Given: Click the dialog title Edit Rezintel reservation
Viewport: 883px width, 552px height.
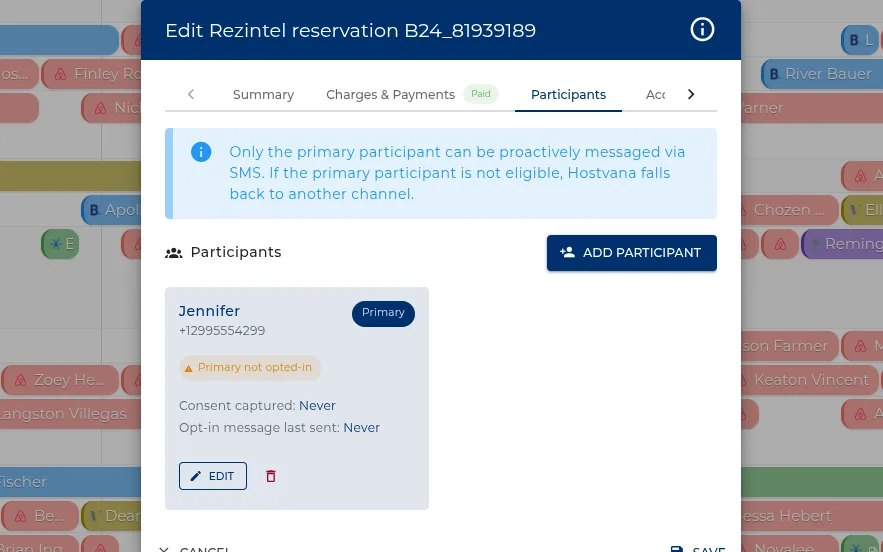Looking at the screenshot, I should 350,30.
